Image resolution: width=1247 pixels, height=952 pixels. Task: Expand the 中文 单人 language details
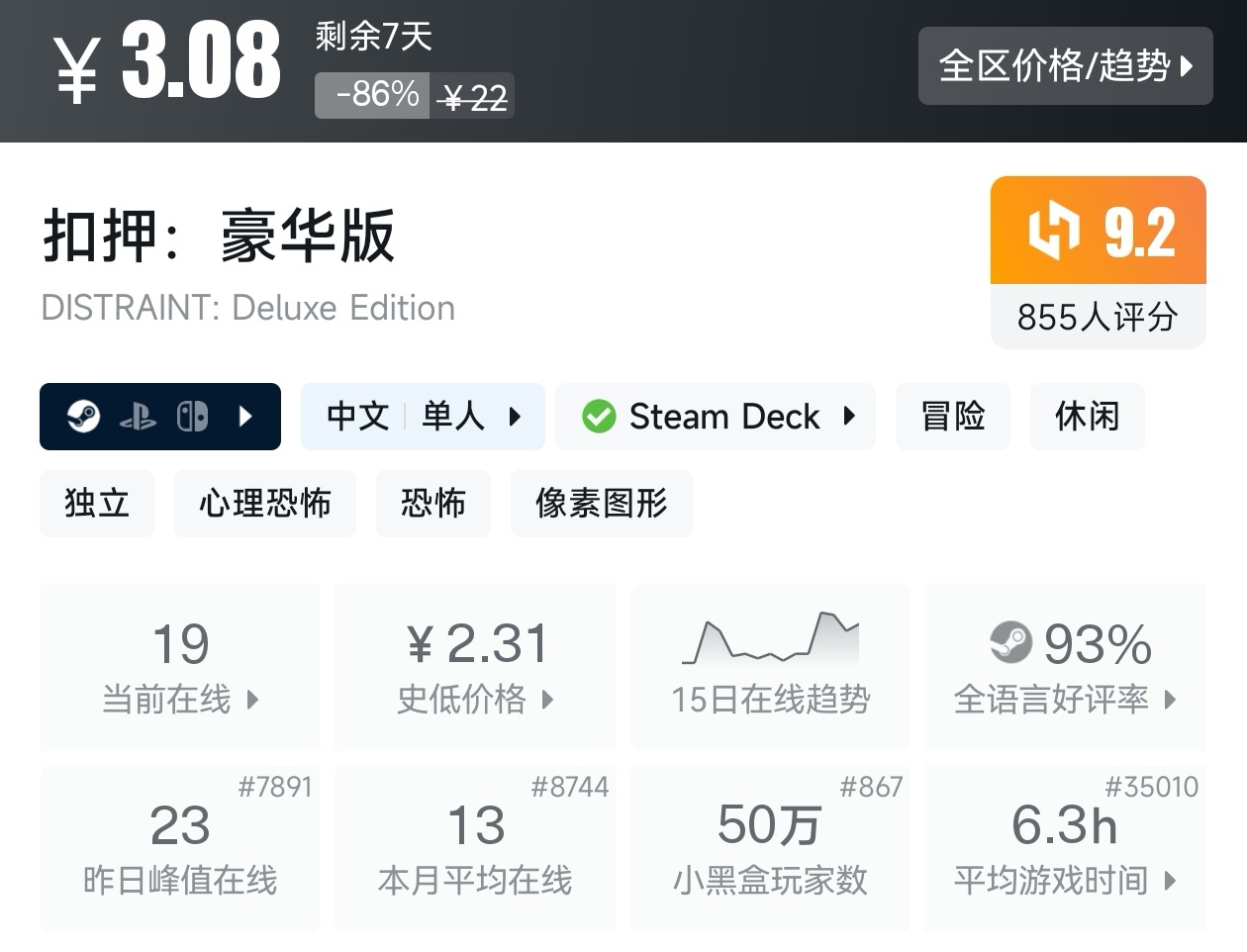[423, 417]
